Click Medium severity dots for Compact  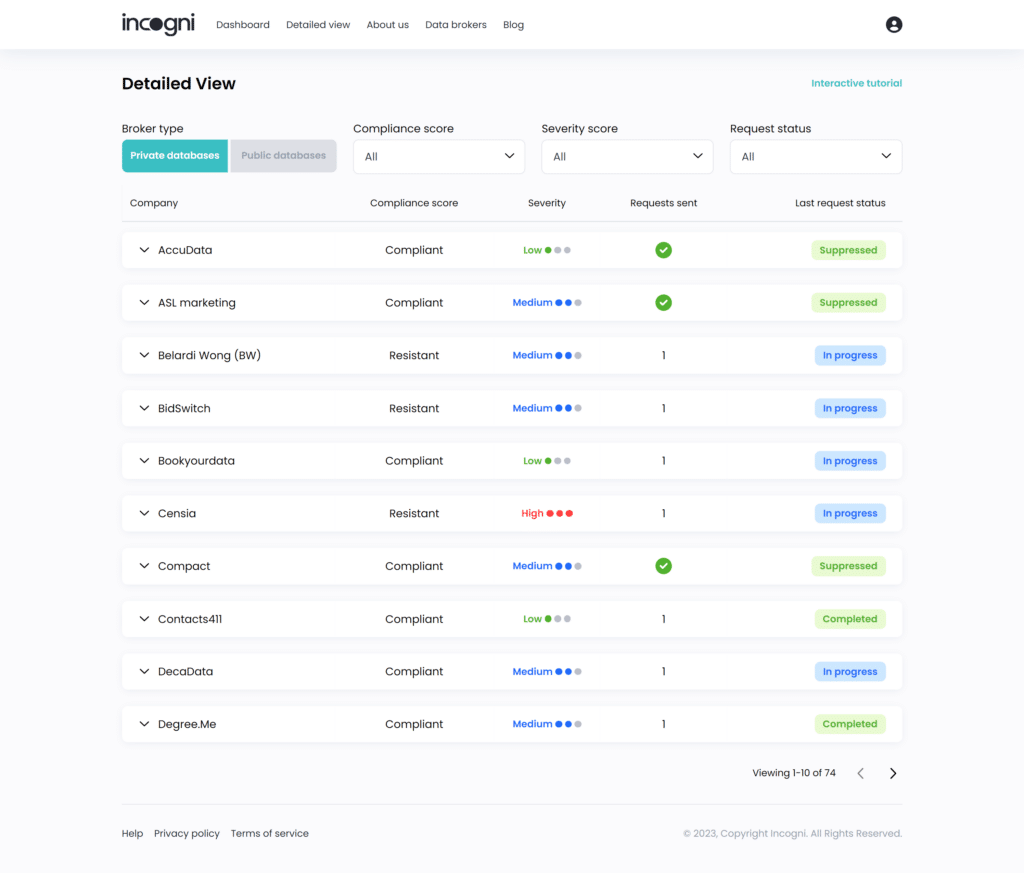(568, 566)
